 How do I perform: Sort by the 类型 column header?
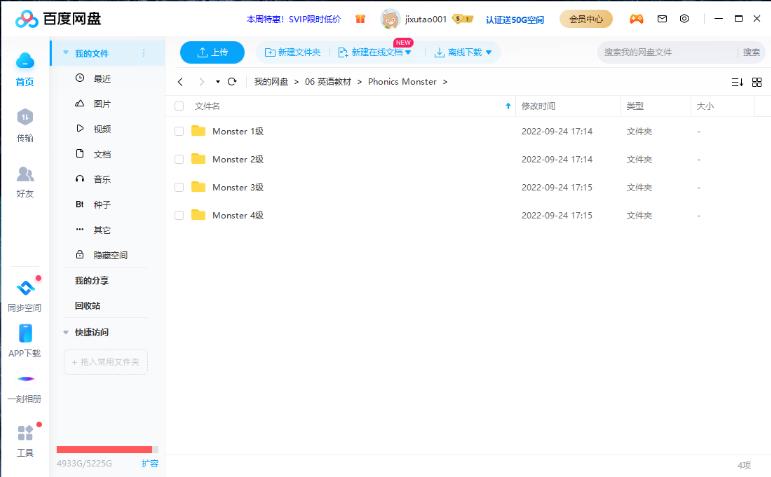pos(635,106)
